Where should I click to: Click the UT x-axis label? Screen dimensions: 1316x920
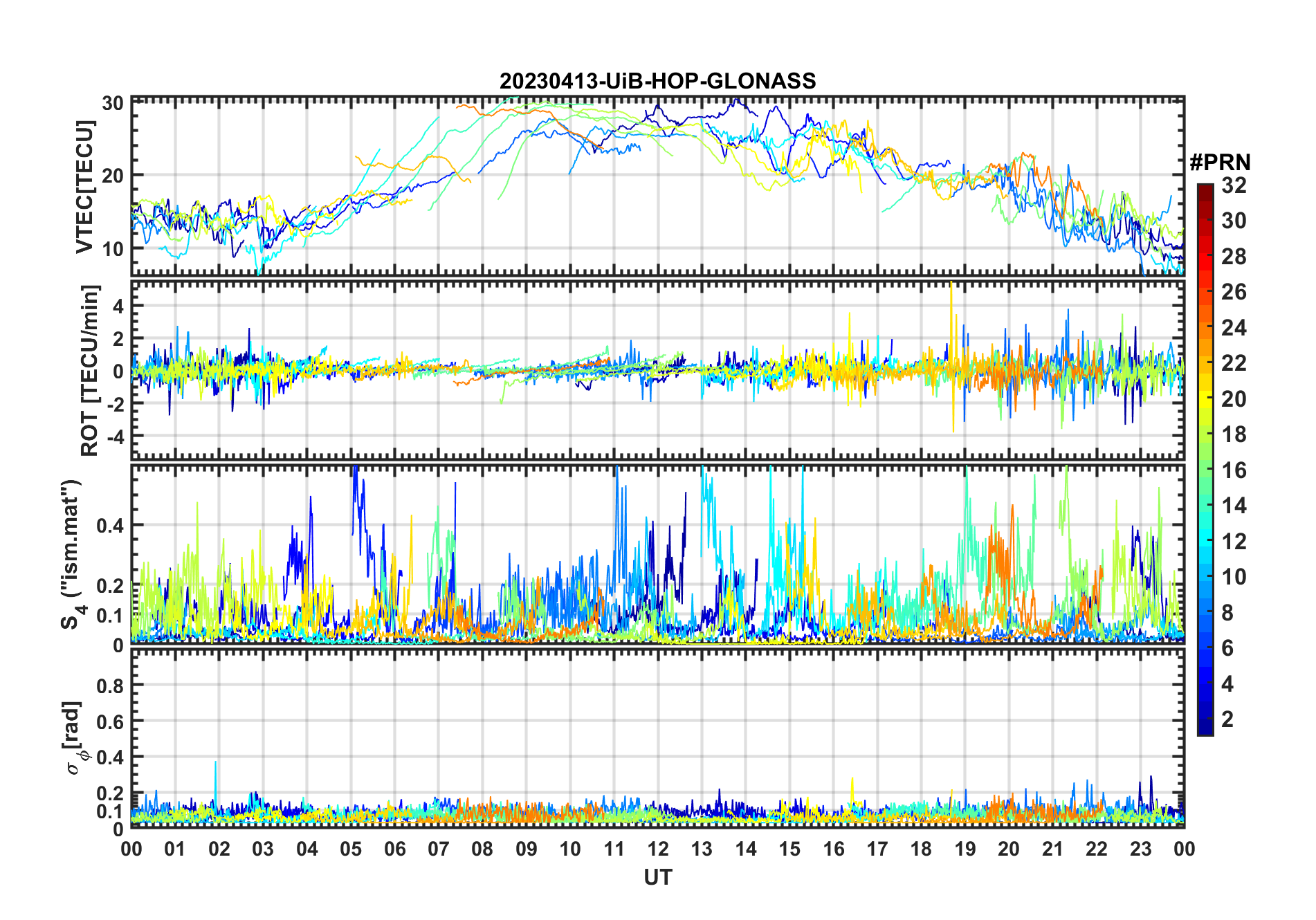click(657, 878)
